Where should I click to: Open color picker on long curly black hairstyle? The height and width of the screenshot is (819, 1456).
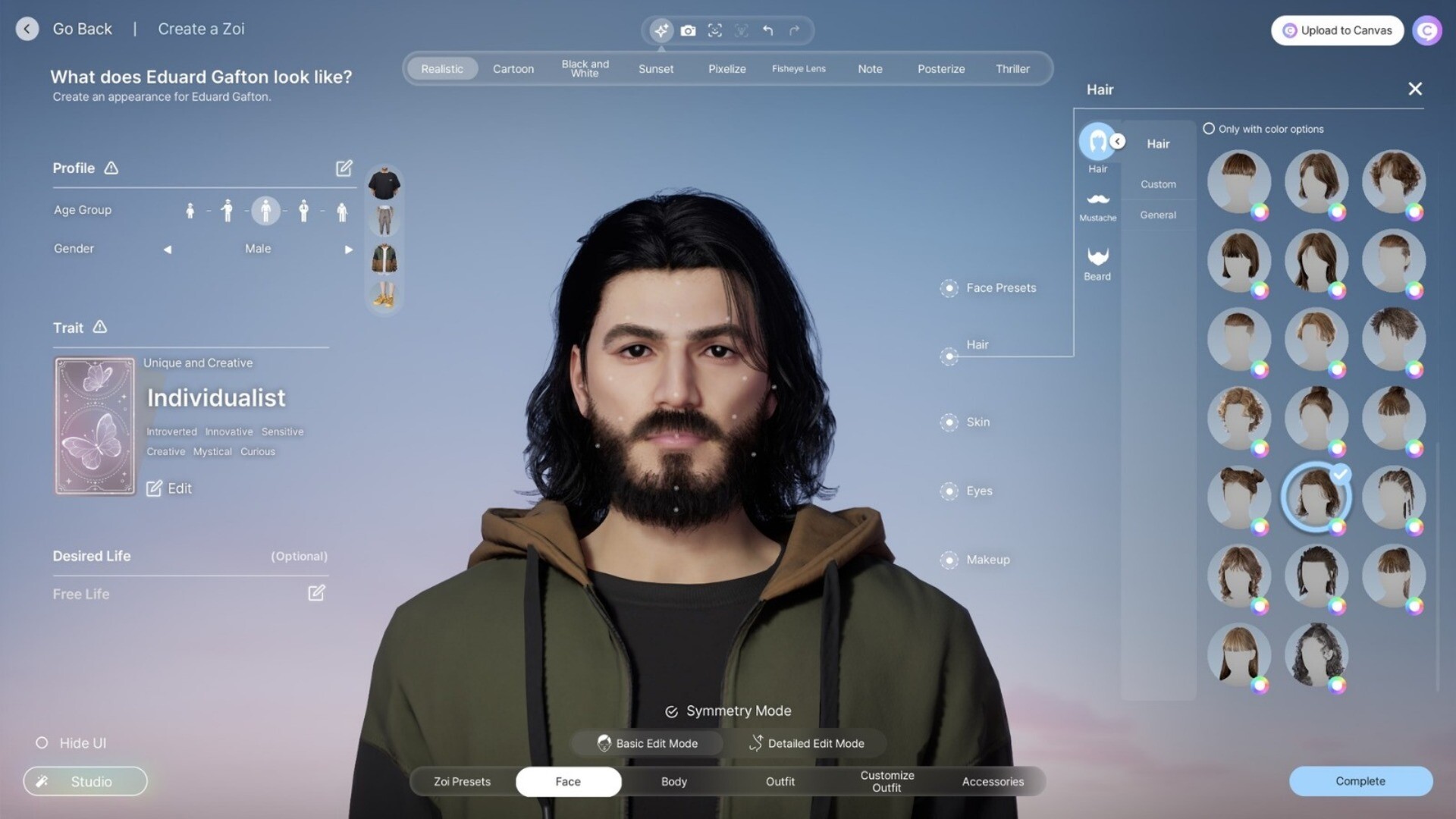point(1337,685)
